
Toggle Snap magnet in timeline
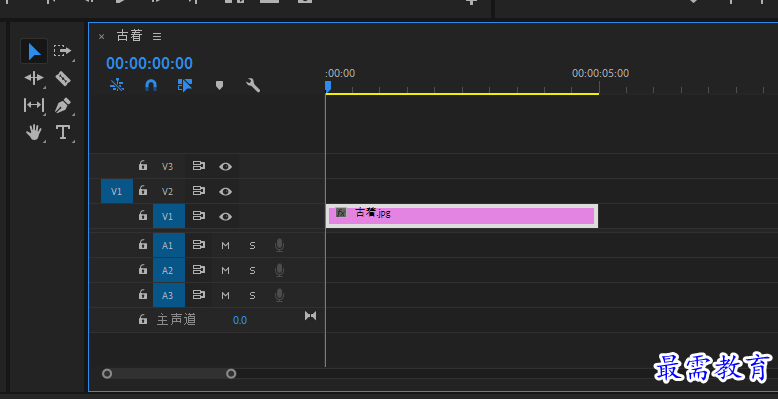click(151, 85)
